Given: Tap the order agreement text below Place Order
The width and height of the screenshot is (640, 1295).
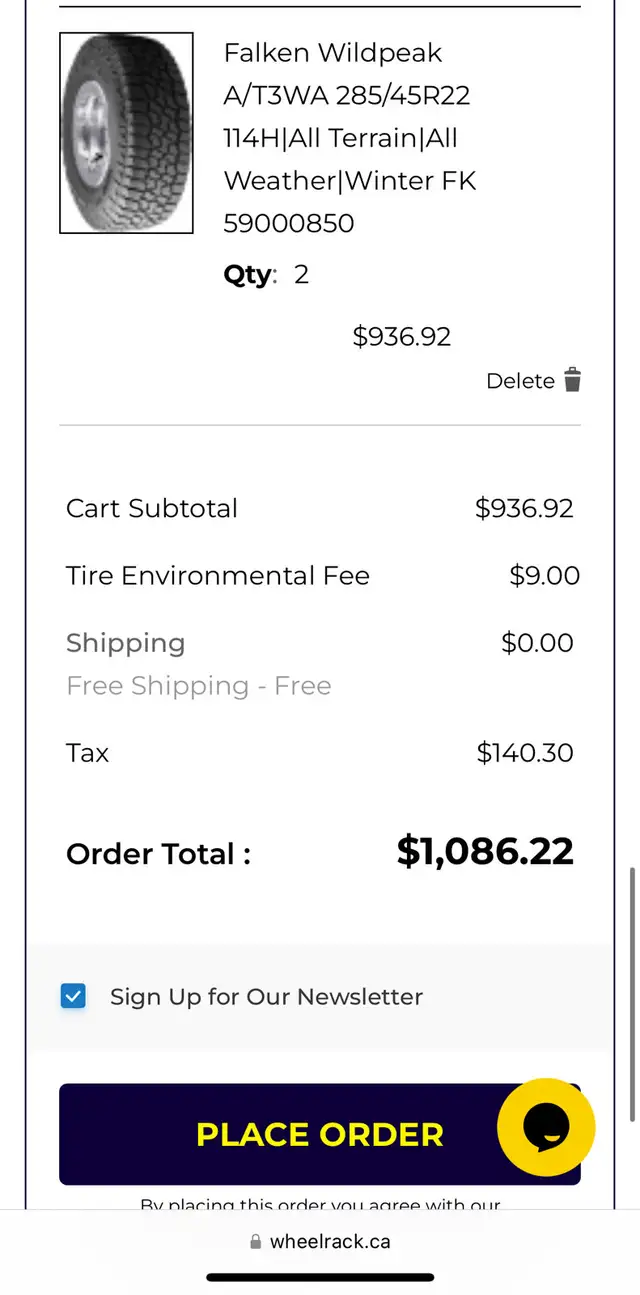Looking at the screenshot, I should (320, 1205).
